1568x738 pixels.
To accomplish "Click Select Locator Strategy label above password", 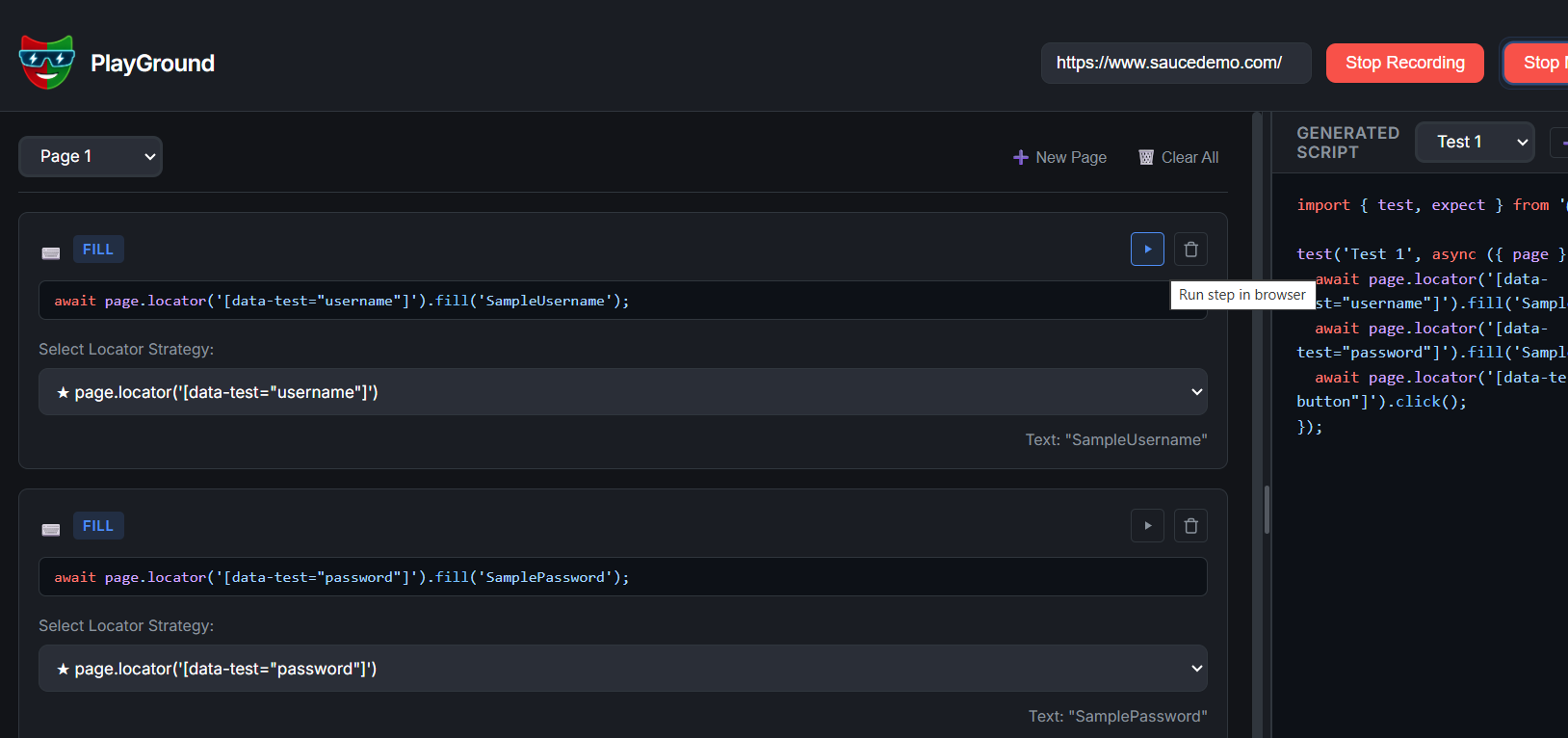I will coord(126,625).
